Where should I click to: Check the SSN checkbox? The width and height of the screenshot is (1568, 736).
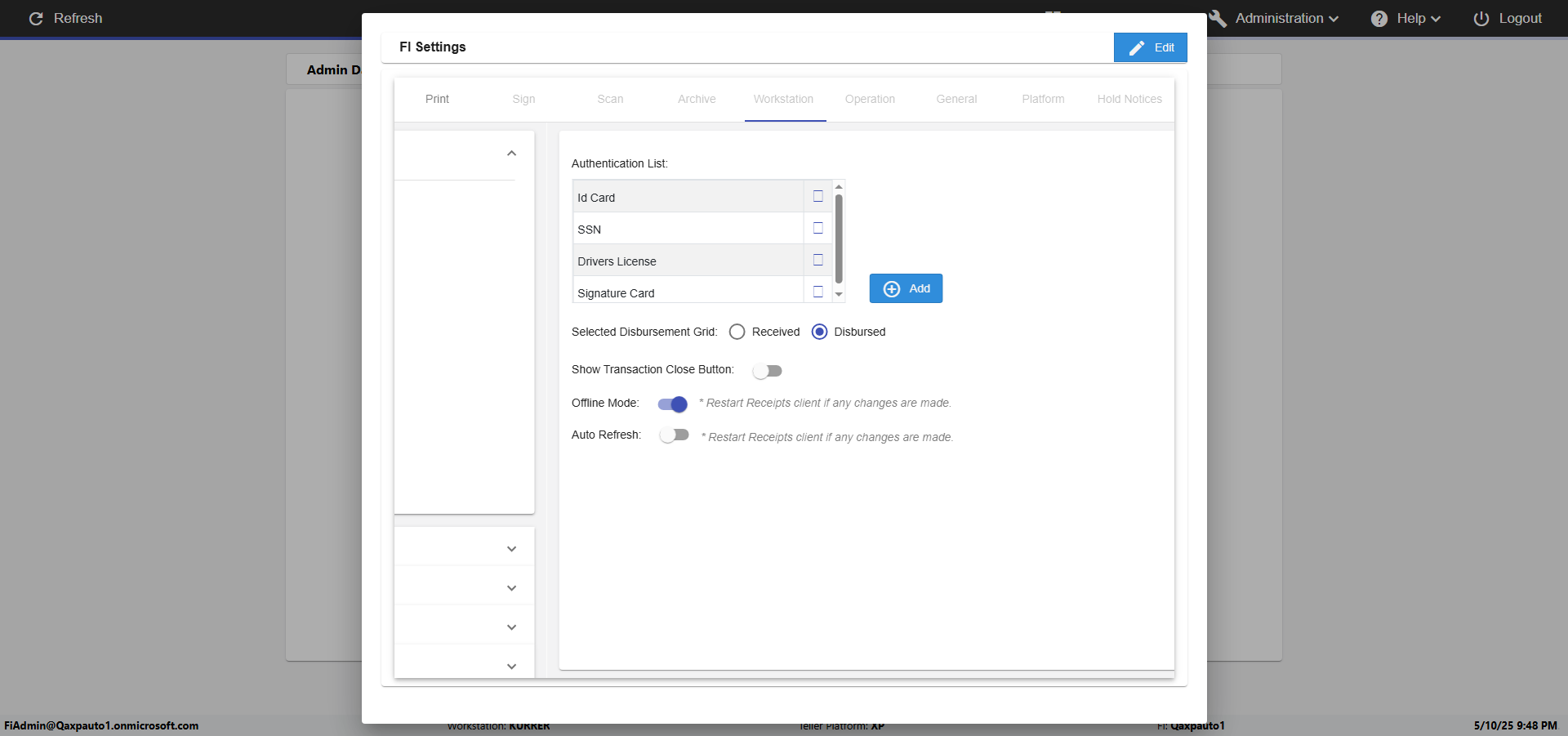click(817, 229)
